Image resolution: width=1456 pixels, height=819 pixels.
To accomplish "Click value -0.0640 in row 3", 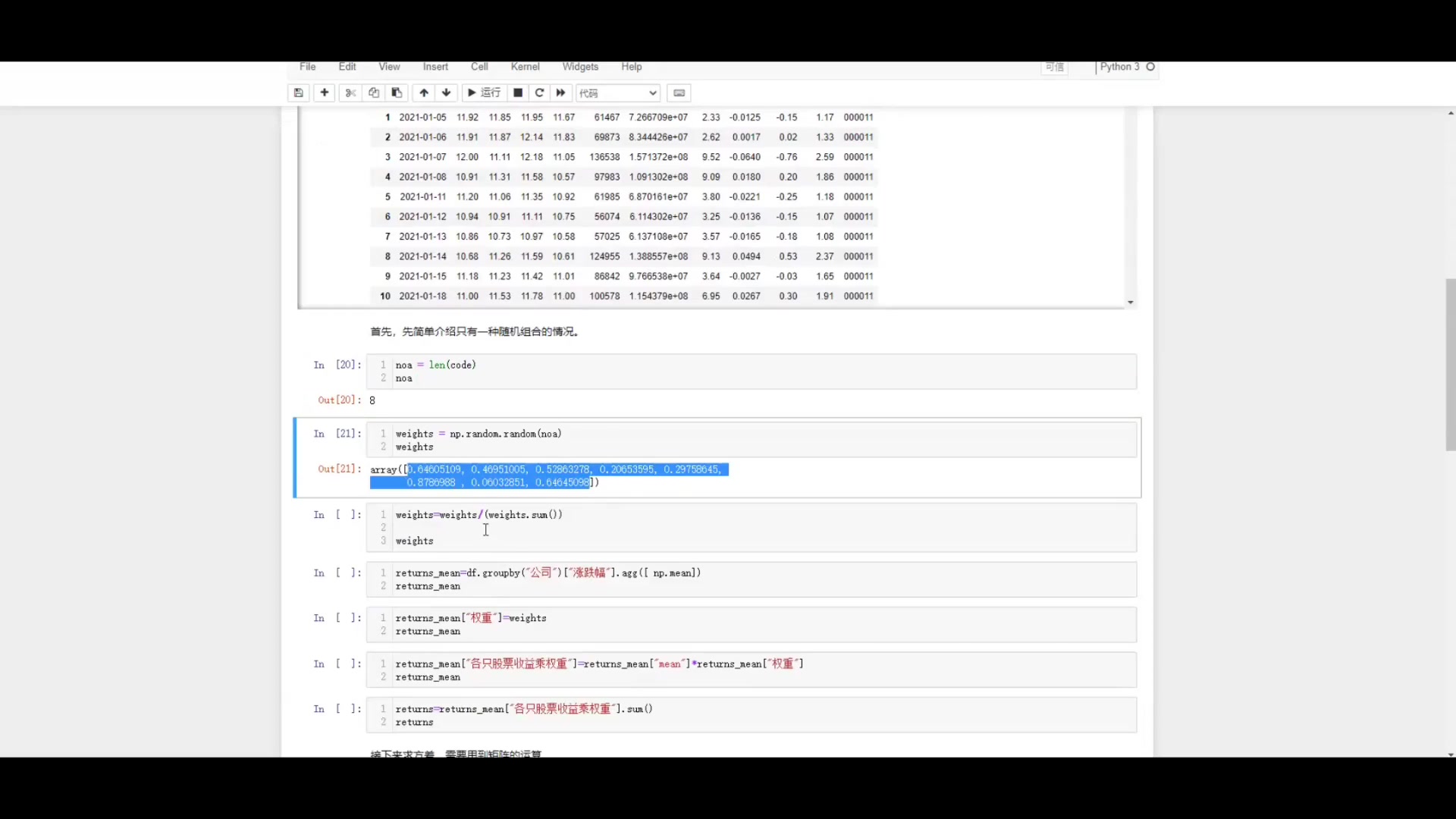I will click(x=745, y=157).
